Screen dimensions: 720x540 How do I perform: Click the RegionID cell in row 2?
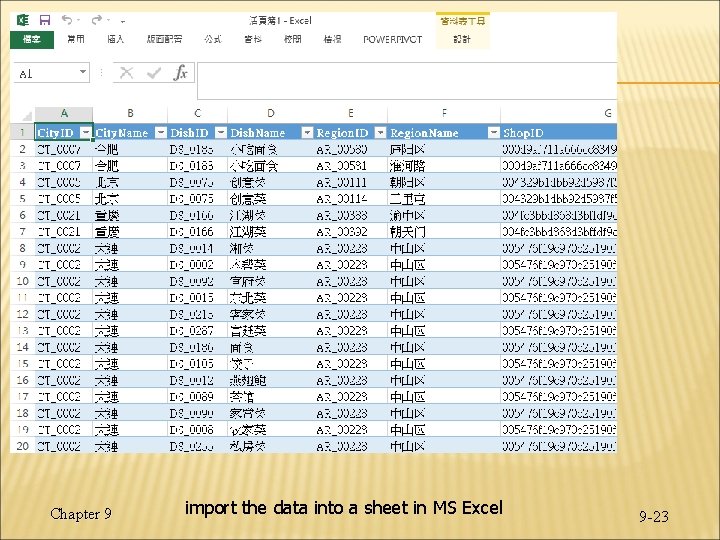[350, 149]
